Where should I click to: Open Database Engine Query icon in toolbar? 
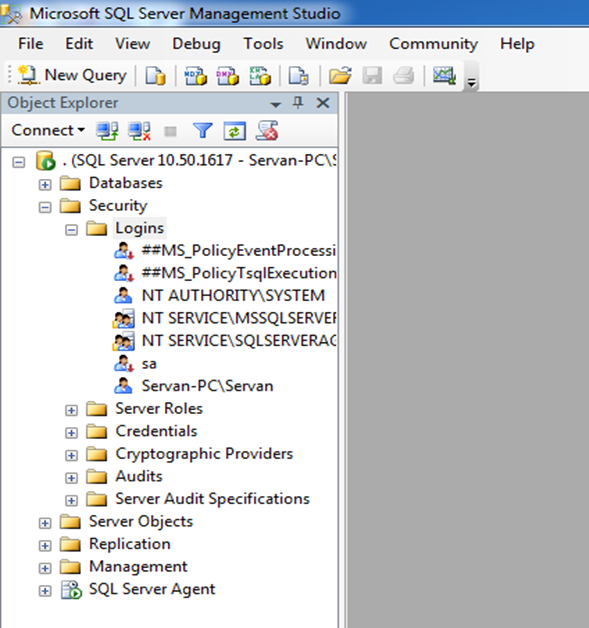(x=155, y=75)
